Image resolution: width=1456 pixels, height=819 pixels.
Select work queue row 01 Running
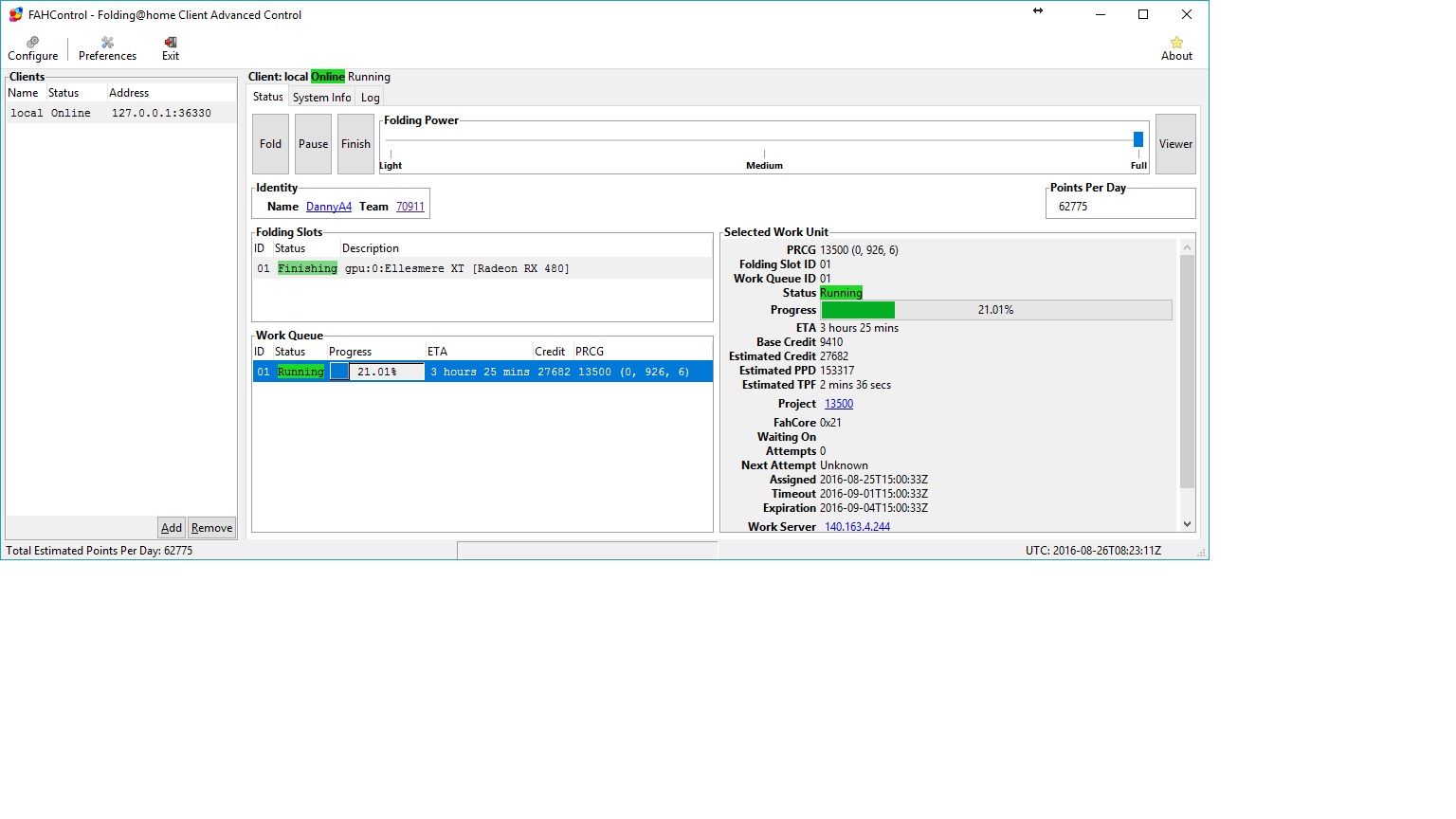482,372
